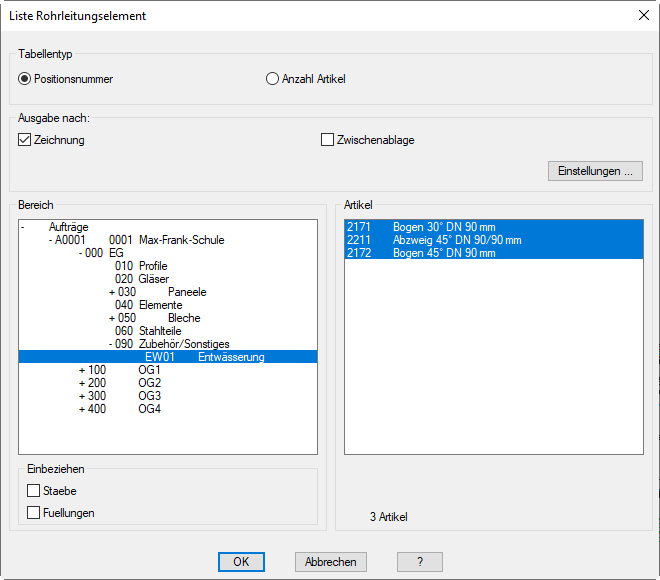The height and width of the screenshot is (580, 660).
Task: Confirm the dialog with OK
Action: [x=241, y=562]
